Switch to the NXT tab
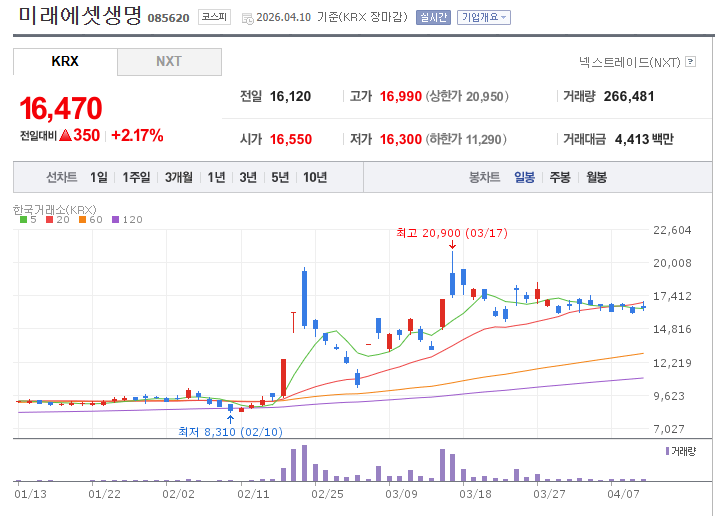This screenshot has width=715, height=516. 169,61
